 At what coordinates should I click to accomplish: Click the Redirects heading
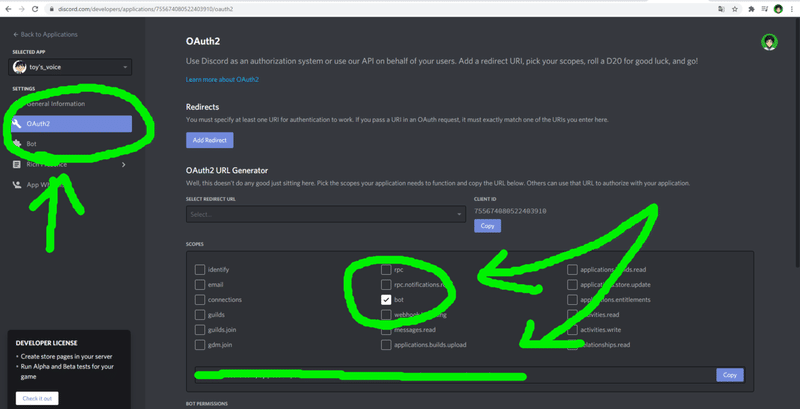pyautogui.click(x=203, y=107)
